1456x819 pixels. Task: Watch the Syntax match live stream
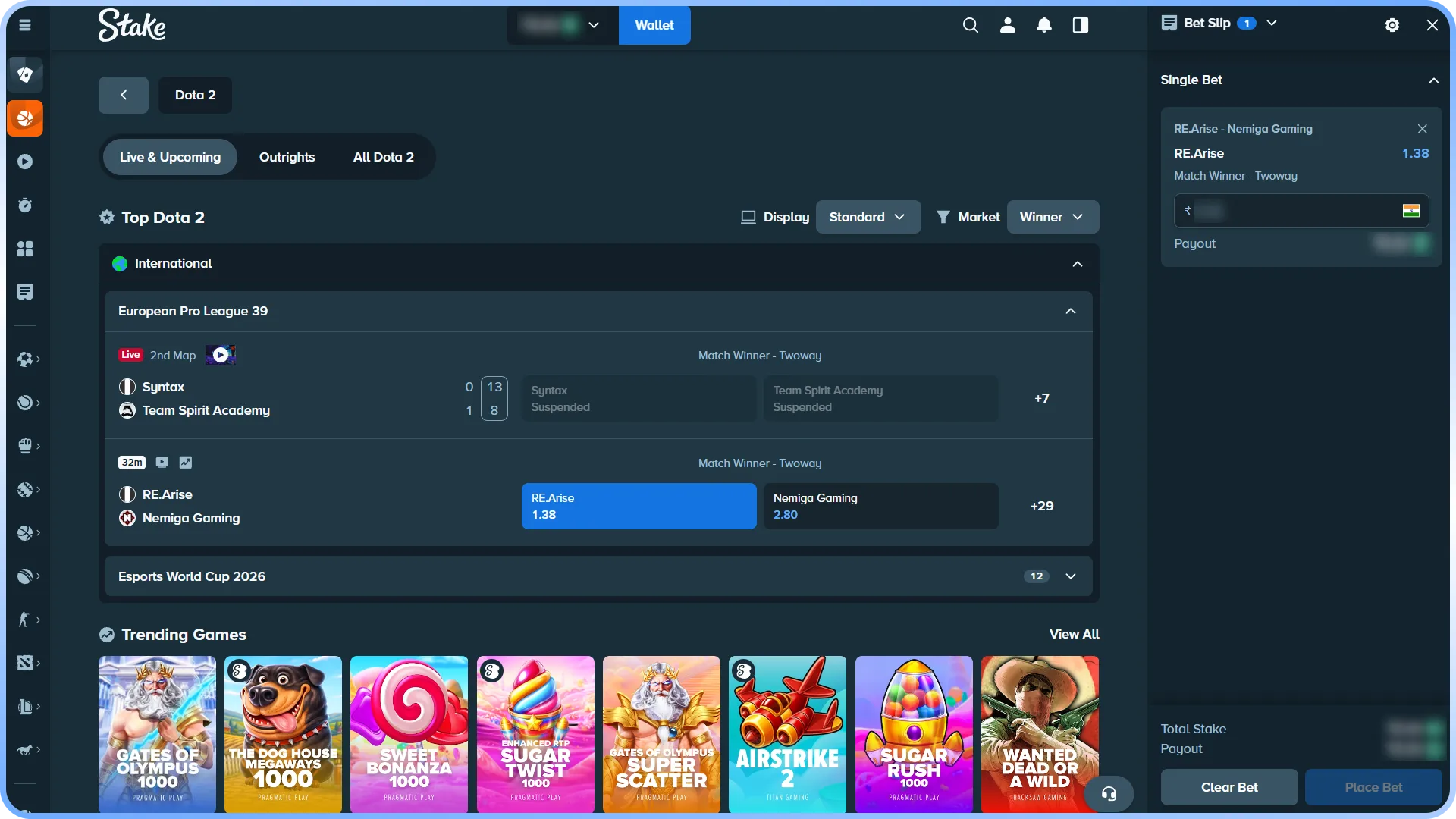[x=221, y=355]
